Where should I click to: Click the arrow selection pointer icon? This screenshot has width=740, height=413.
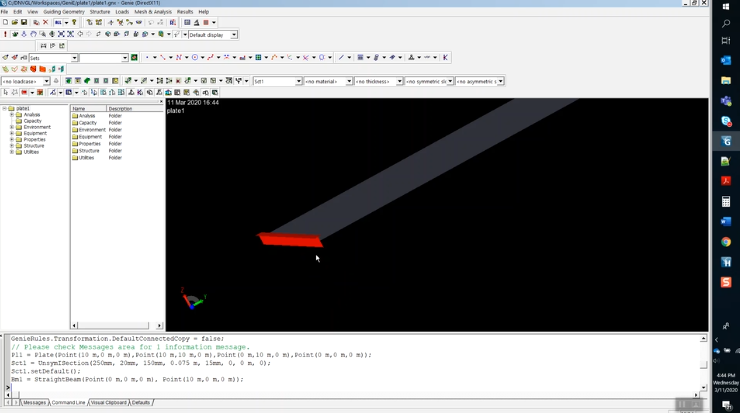click(x=6, y=93)
